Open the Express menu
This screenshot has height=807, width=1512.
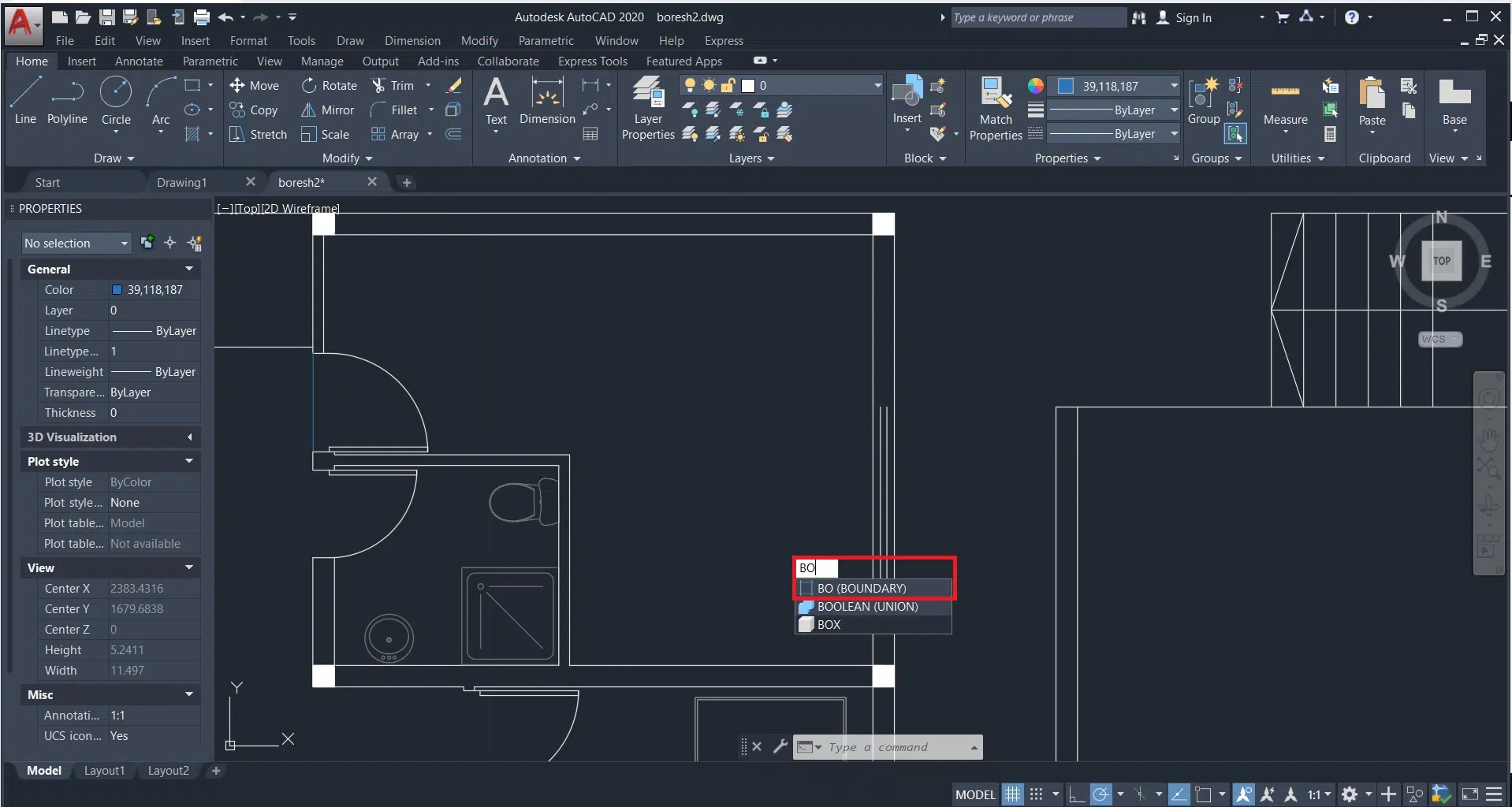click(723, 41)
